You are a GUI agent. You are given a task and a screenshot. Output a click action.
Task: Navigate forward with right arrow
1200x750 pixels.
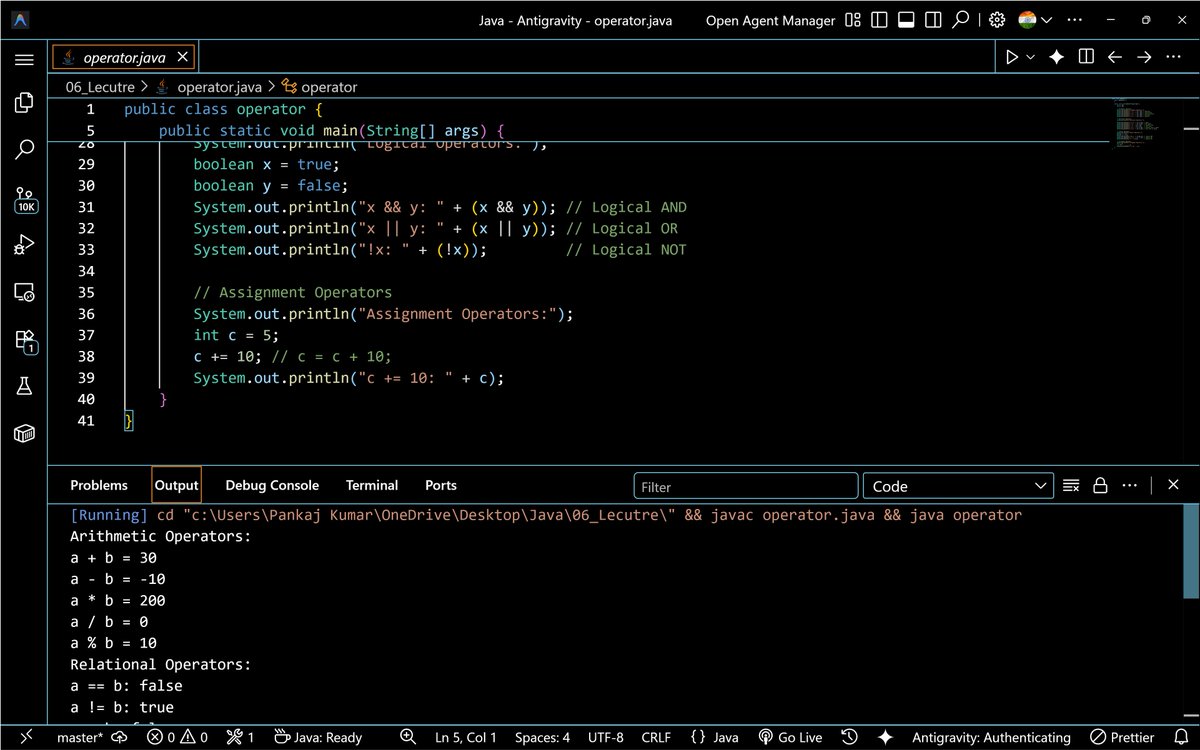tap(1144, 58)
